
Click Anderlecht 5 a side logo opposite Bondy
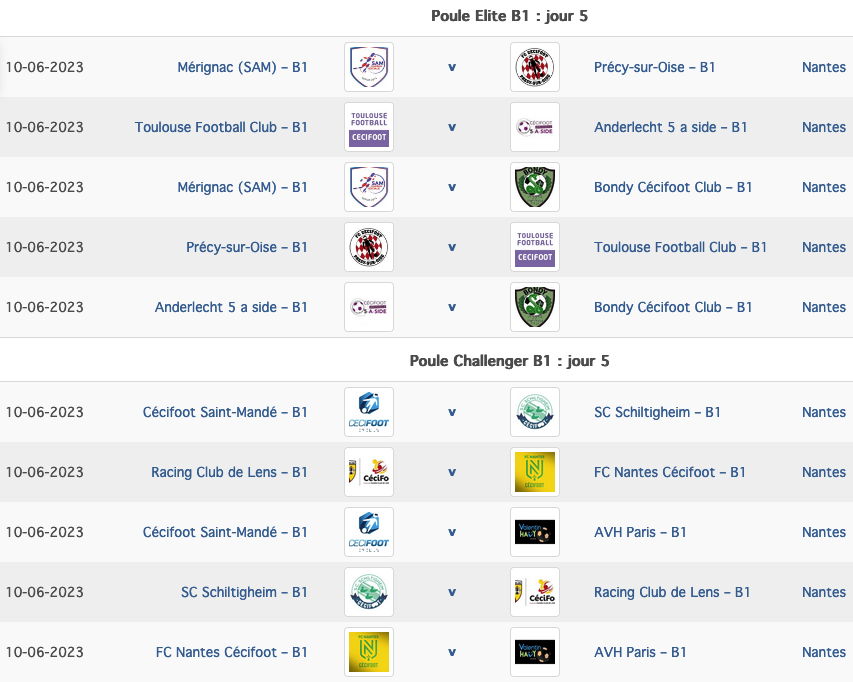369,307
